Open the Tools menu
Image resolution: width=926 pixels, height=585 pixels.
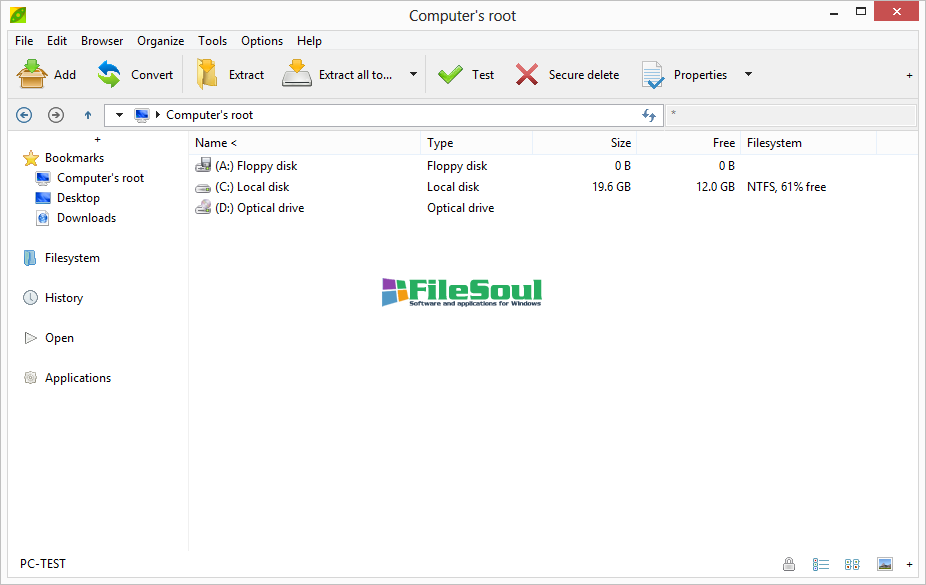click(x=213, y=41)
